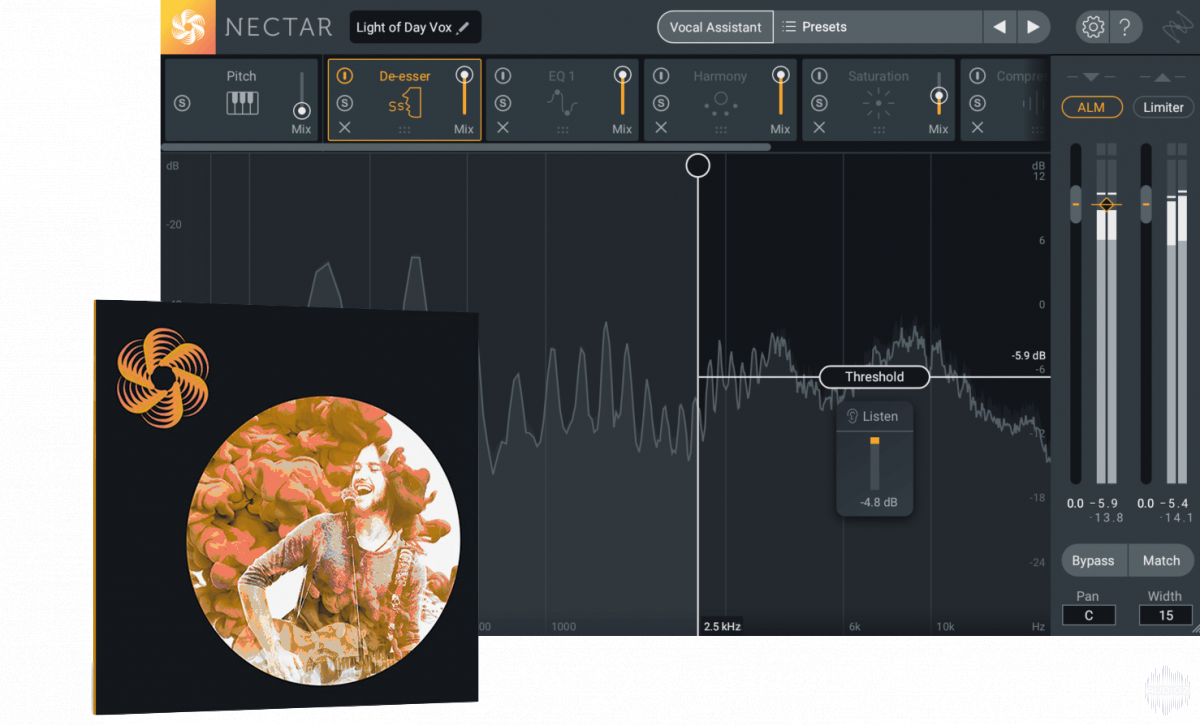Viewport: 1200px width, 725px height.
Task: Click the Saturation module Mix slider
Action: [938, 95]
